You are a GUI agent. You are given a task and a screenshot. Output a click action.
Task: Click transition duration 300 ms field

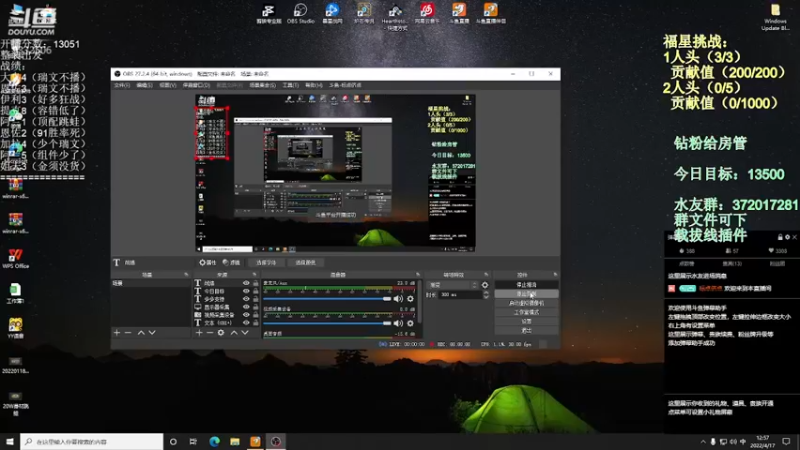coord(460,295)
